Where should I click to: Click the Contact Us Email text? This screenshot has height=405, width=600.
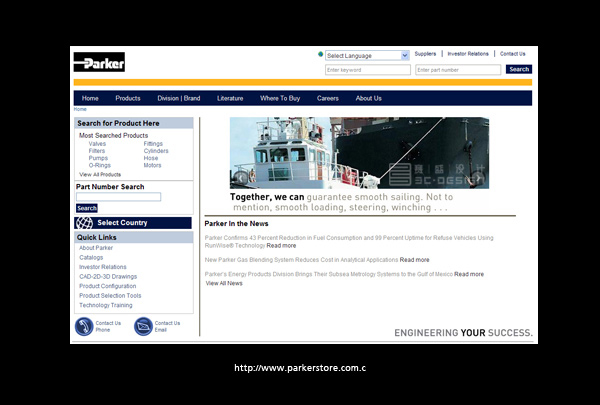tap(167, 327)
